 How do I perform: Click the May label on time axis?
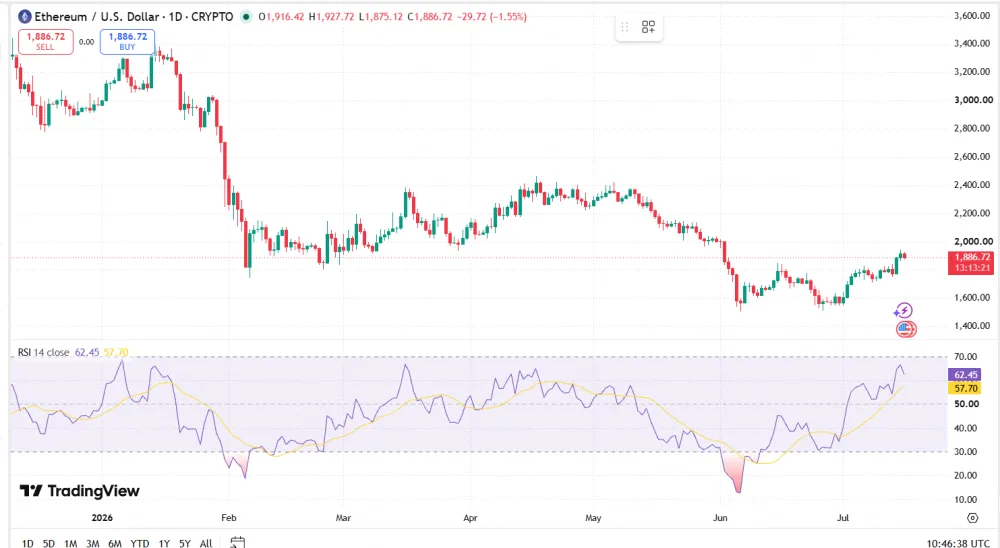point(593,517)
